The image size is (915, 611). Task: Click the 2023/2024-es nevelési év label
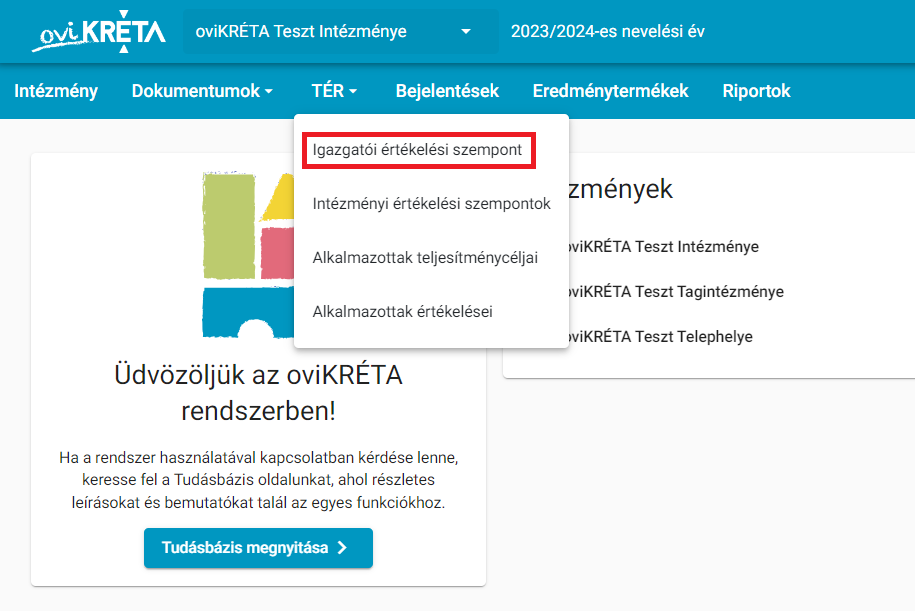[607, 32]
